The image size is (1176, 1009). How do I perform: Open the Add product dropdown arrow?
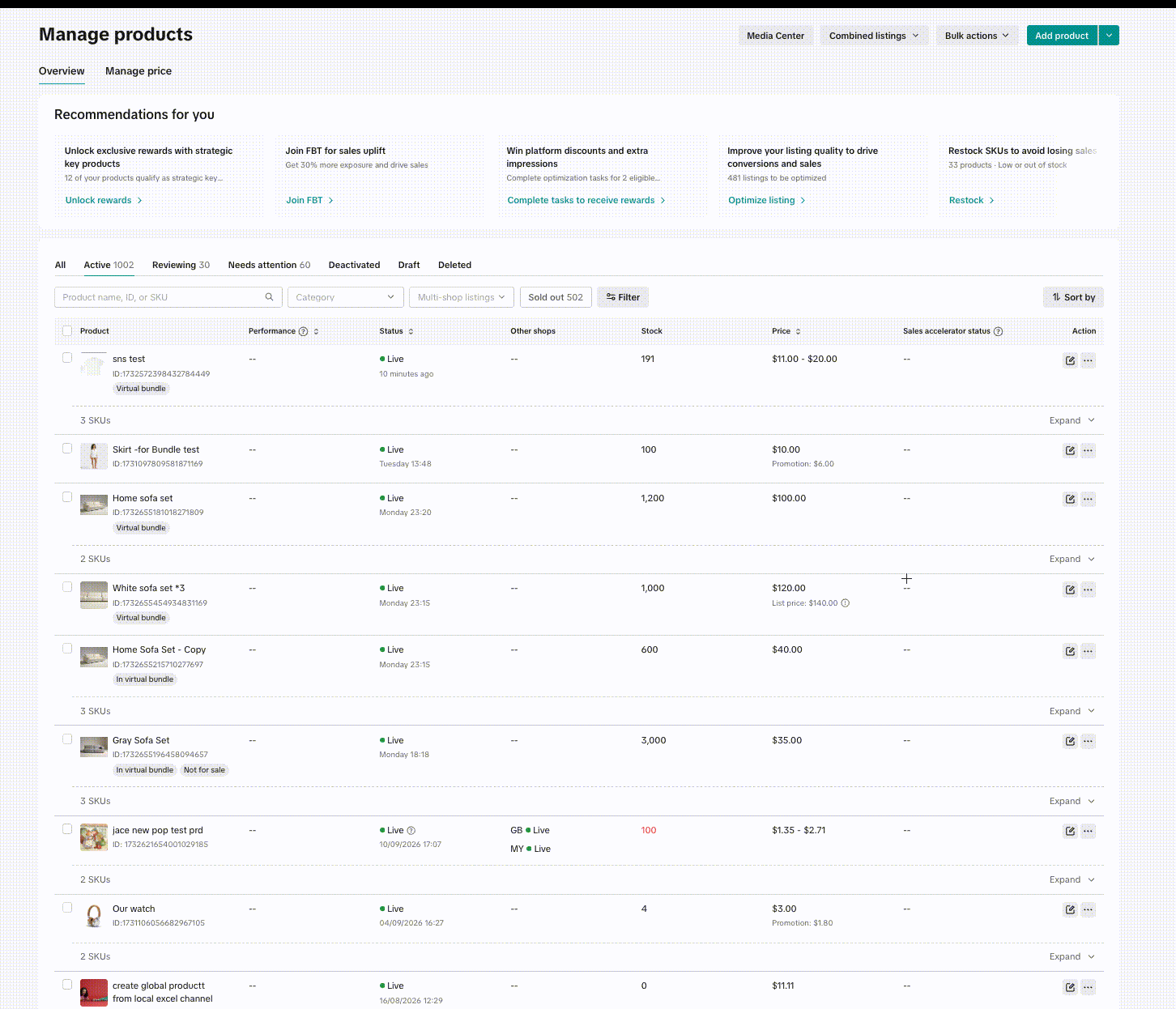click(1110, 36)
